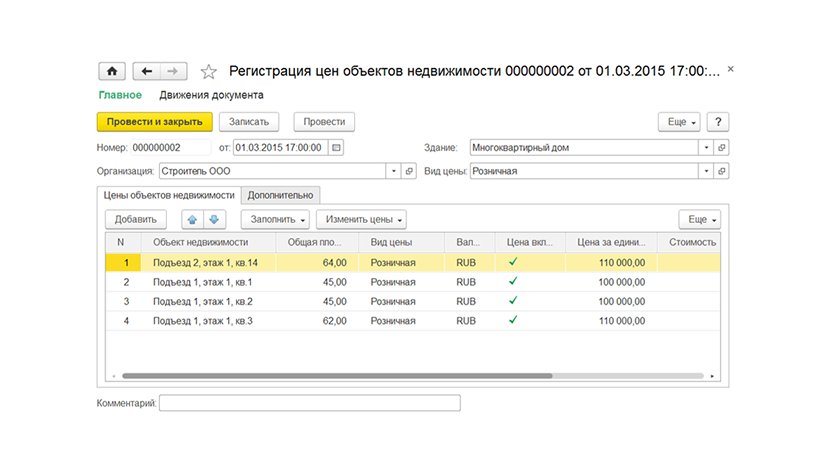This screenshot has height=469, width=830.
Task: Click price cell 110 000,00 in row 4
Action: [x=611, y=321]
